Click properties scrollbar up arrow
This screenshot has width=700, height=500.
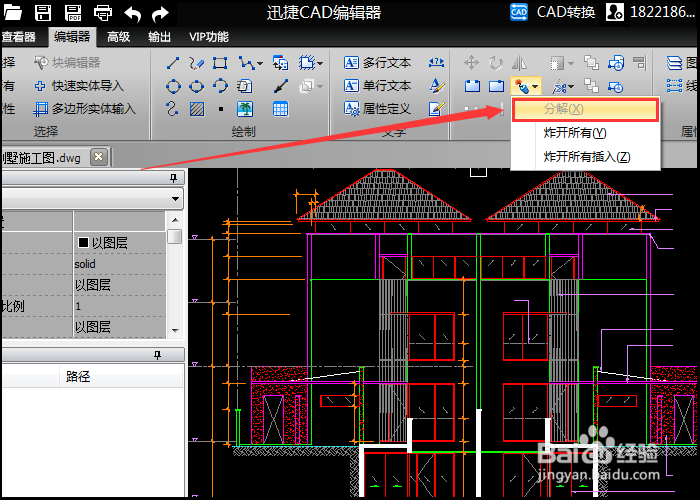175,220
